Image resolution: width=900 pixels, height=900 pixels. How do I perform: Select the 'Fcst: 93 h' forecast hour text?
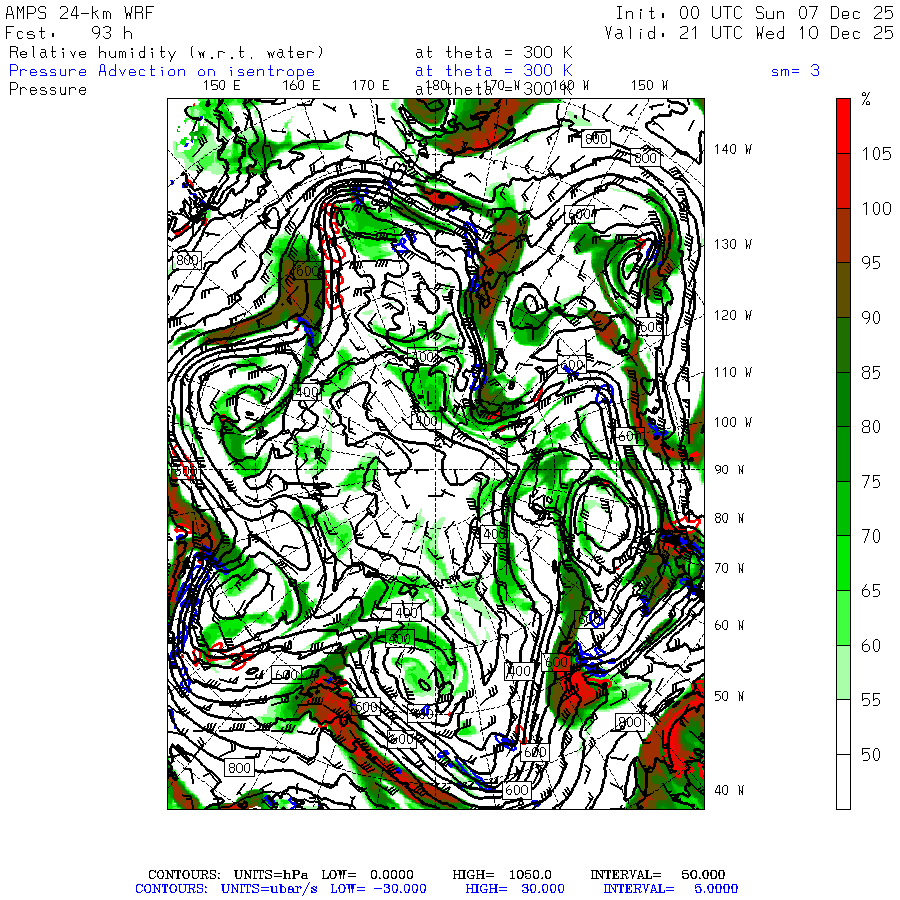pyautogui.click(x=69, y=33)
